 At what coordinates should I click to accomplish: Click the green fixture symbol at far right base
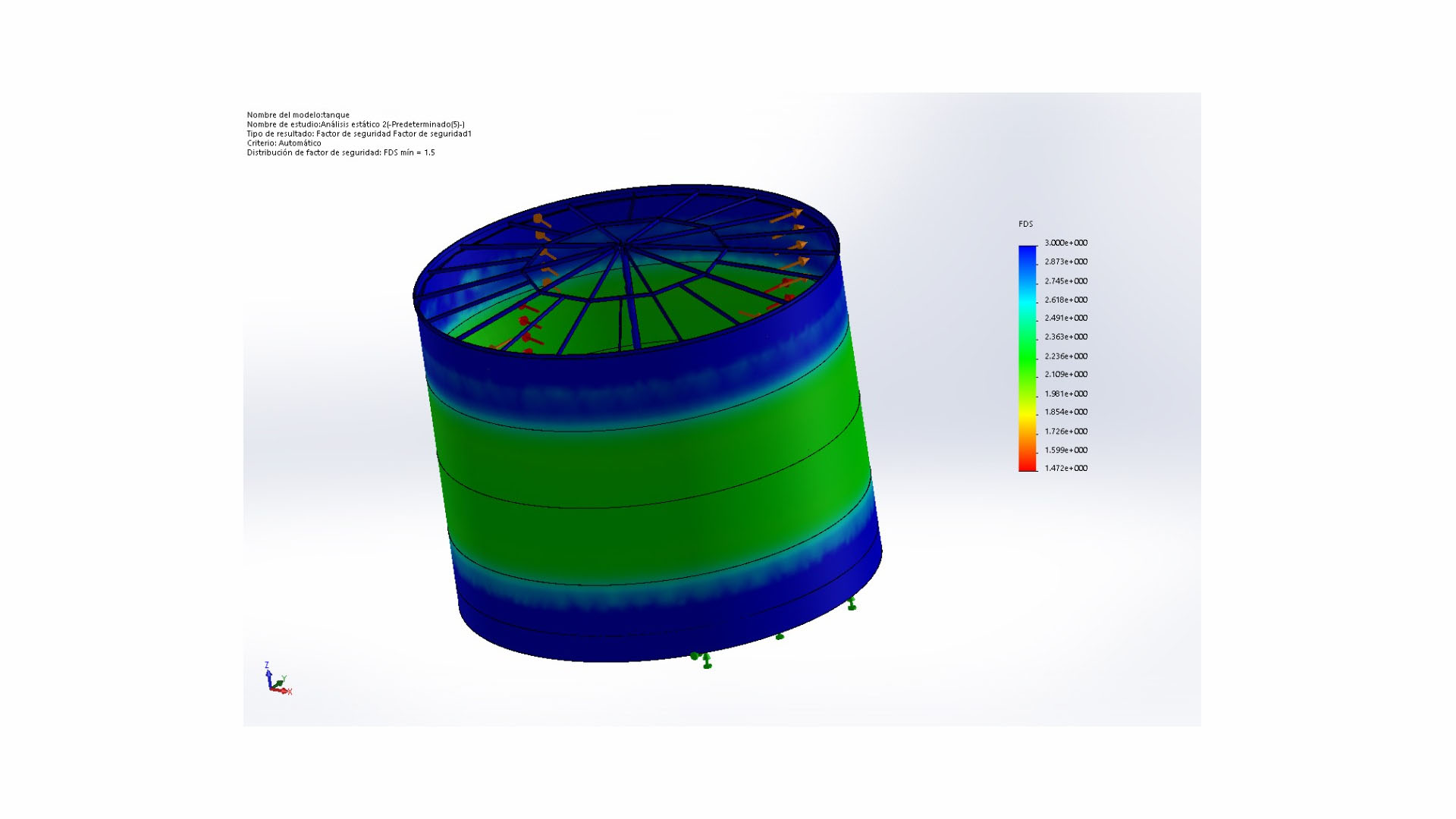tap(852, 604)
